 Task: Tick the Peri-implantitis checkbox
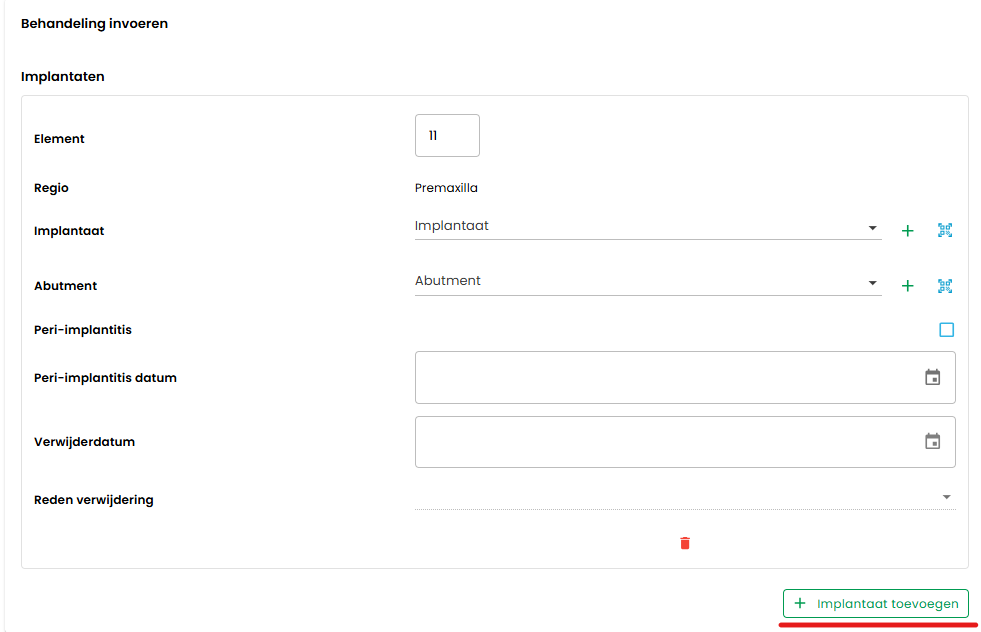tap(947, 330)
